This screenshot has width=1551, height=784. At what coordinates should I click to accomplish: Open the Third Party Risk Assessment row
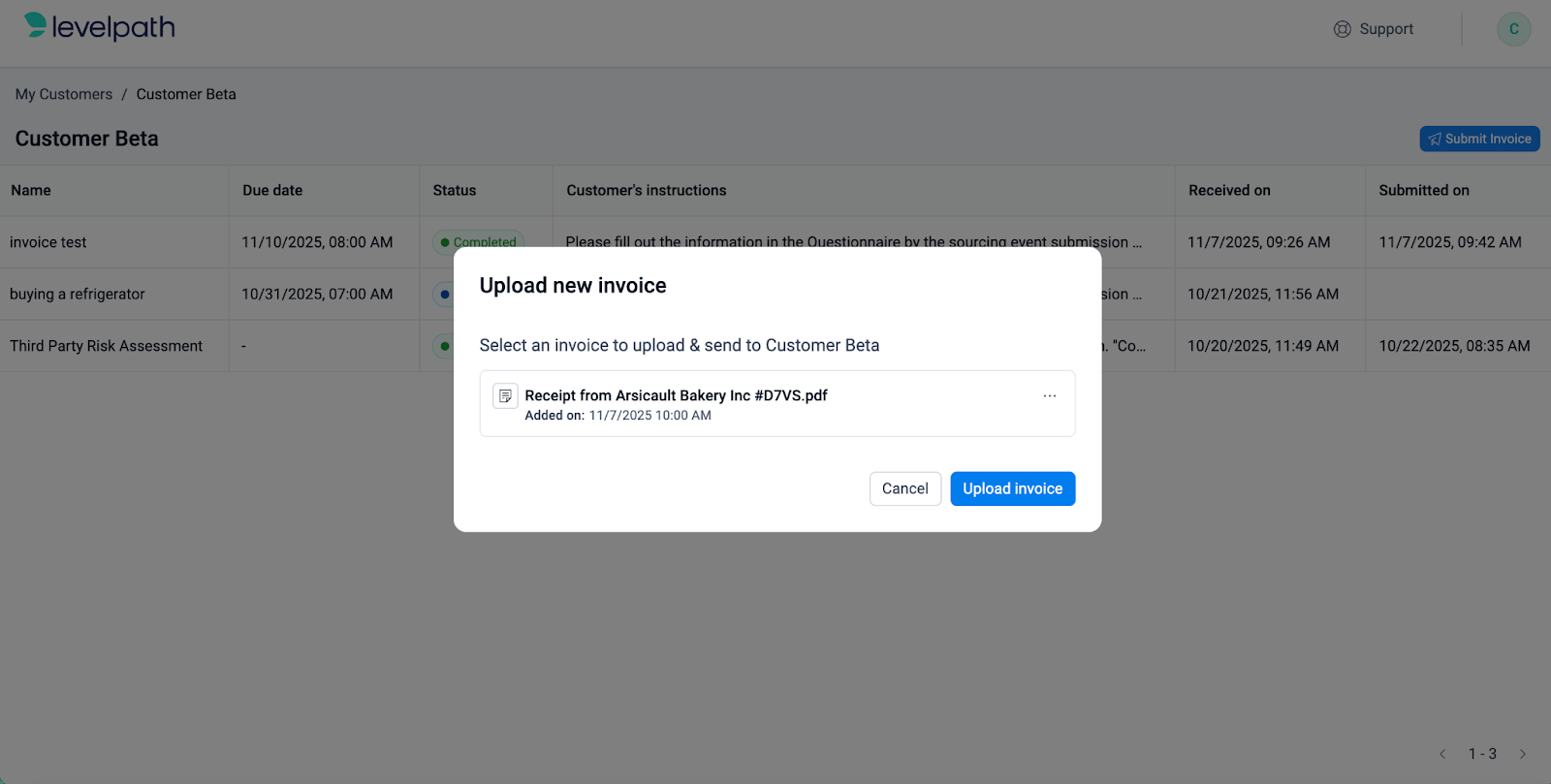click(x=107, y=346)
